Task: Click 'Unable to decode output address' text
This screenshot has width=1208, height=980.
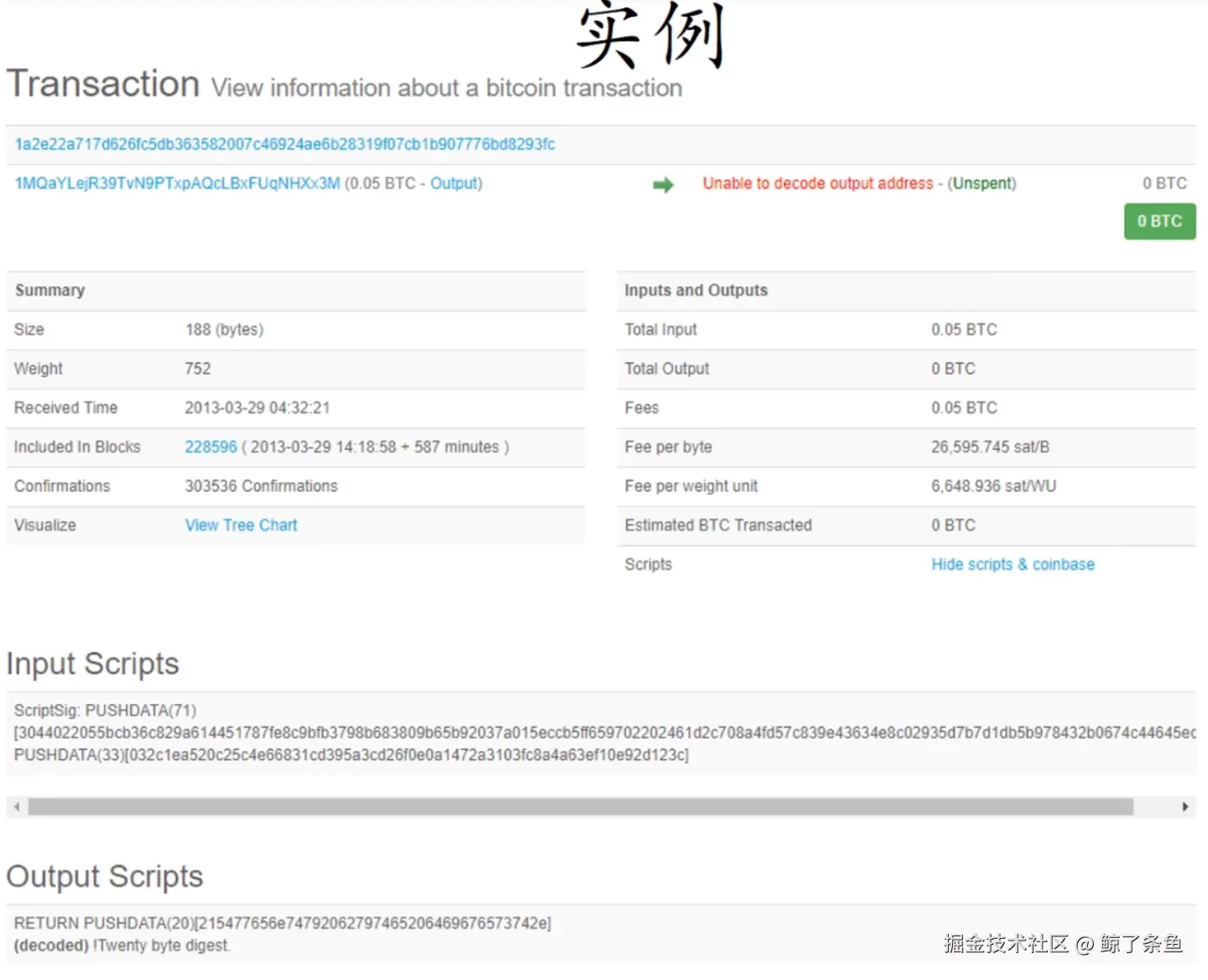Action: click(x=817, y=184)
